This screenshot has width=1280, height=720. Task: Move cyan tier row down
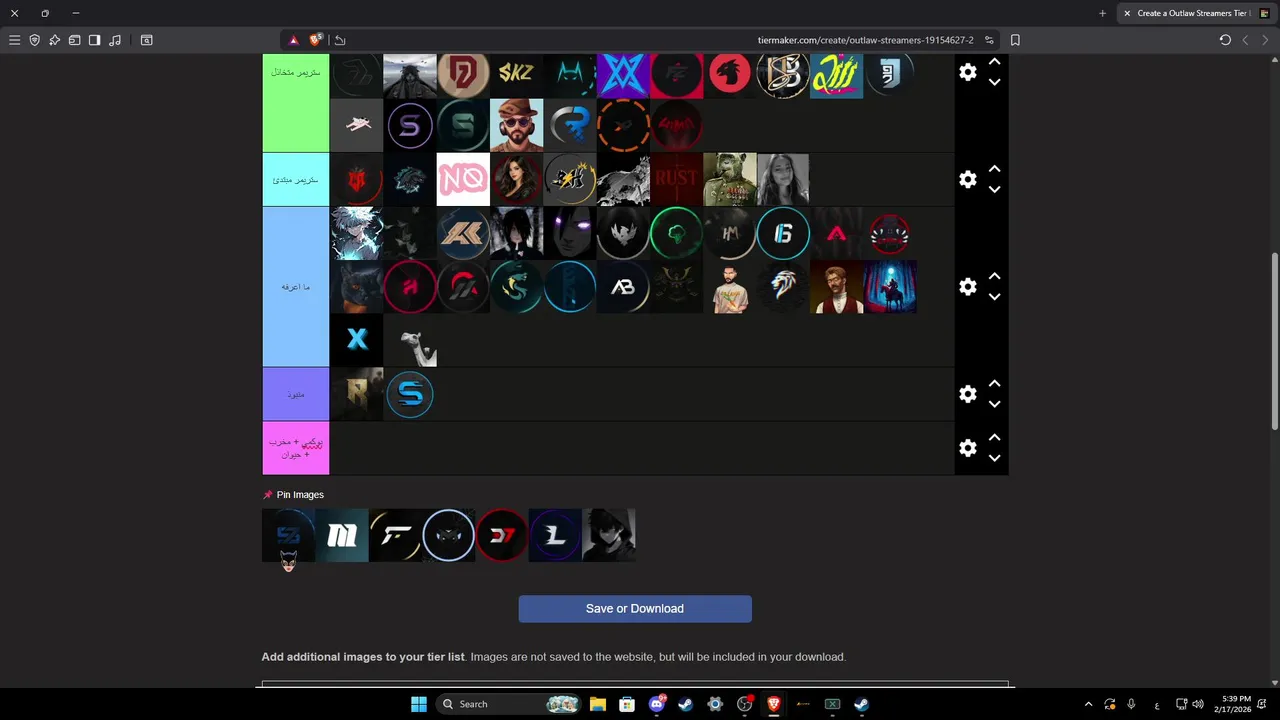(x=994, y=189)
